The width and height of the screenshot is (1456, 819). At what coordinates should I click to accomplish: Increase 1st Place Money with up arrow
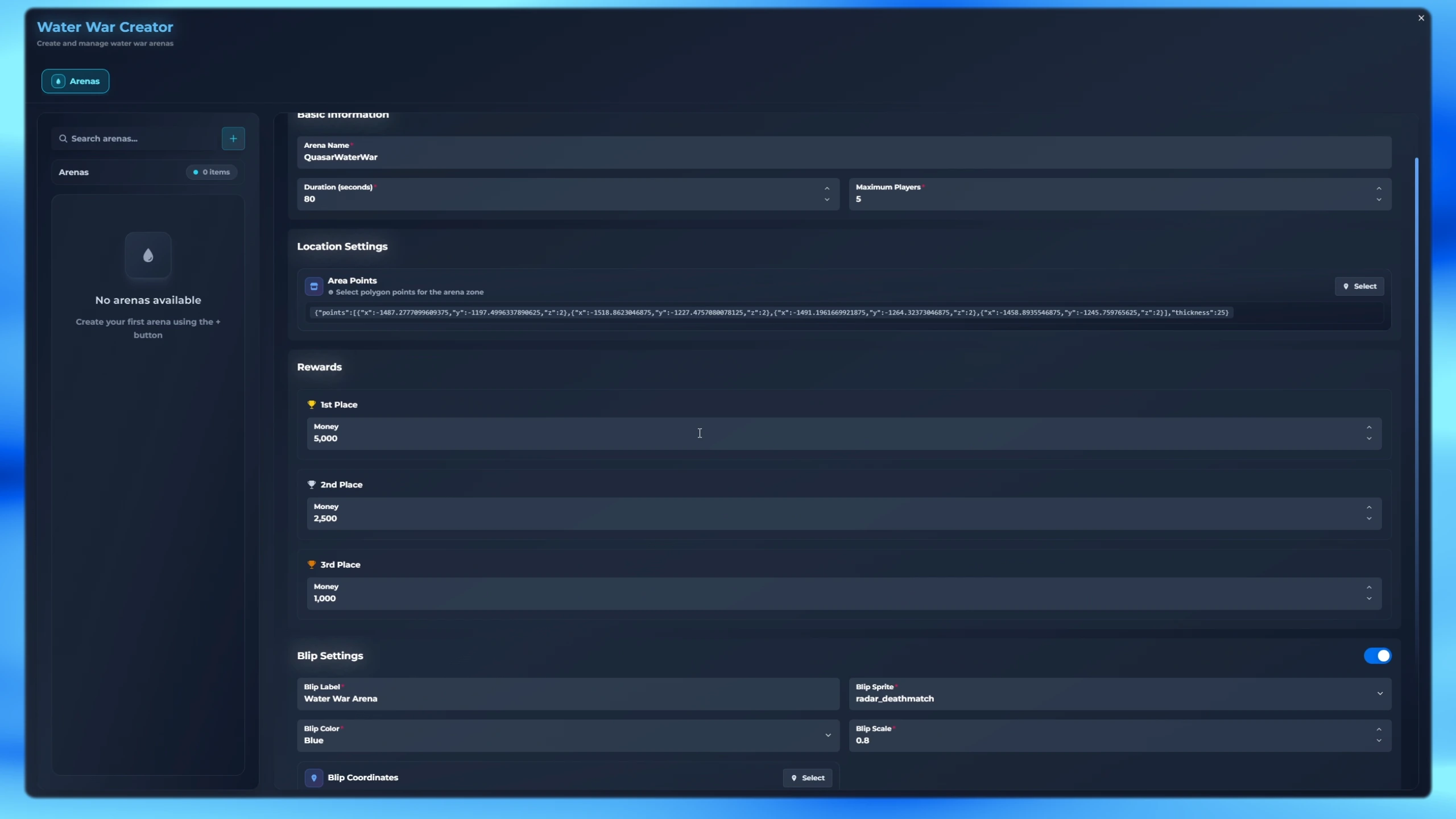[1369, 427]
